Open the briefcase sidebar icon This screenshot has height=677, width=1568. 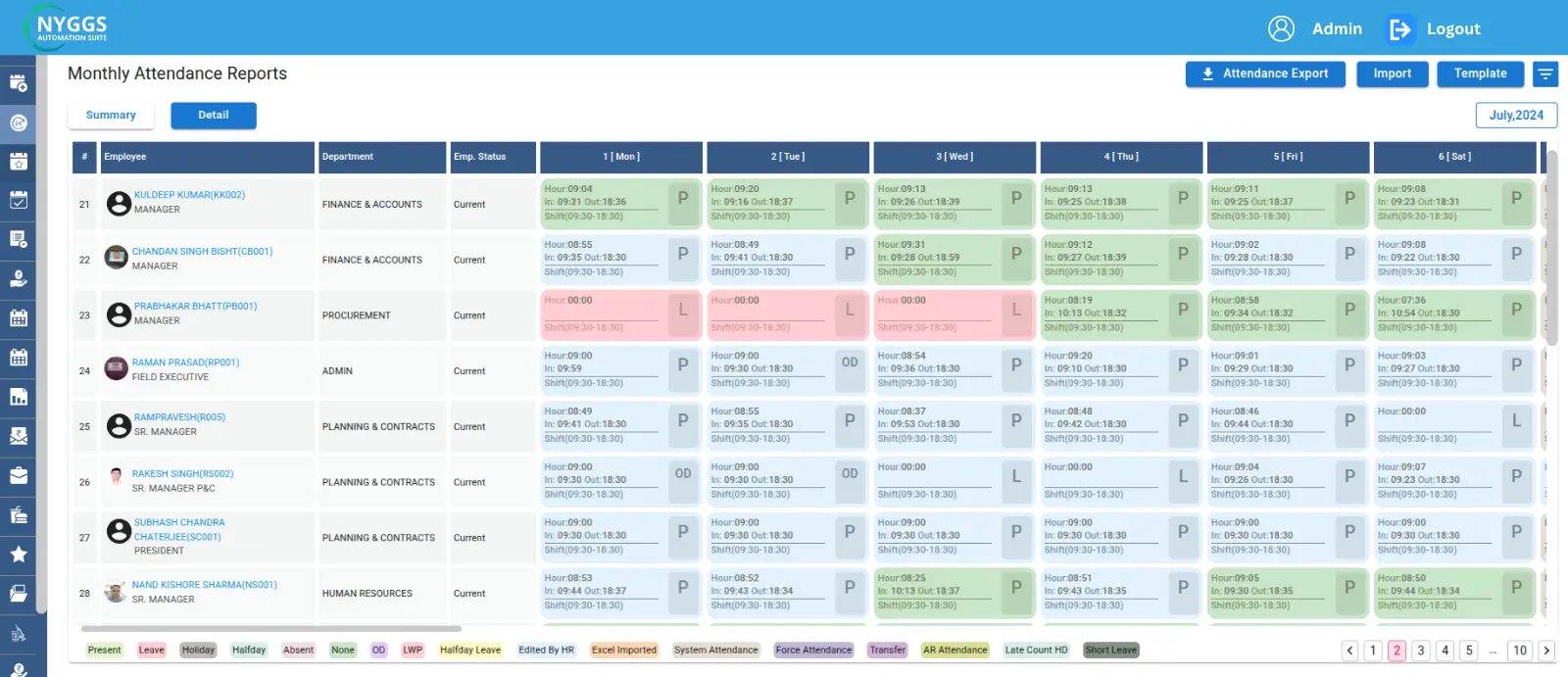[x=18, y=475]
